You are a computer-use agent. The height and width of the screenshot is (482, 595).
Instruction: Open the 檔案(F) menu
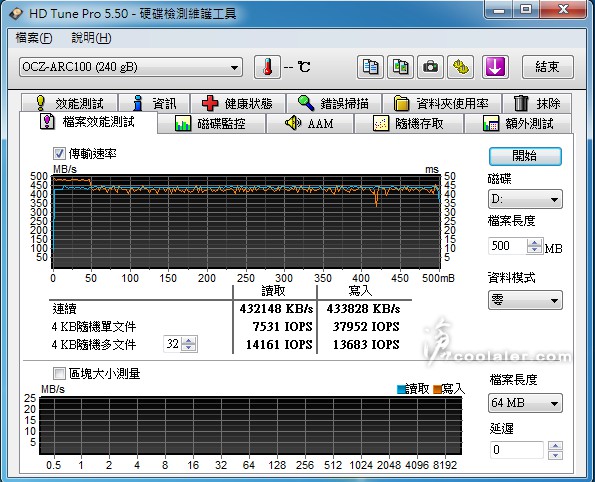[x=34, y=38]
